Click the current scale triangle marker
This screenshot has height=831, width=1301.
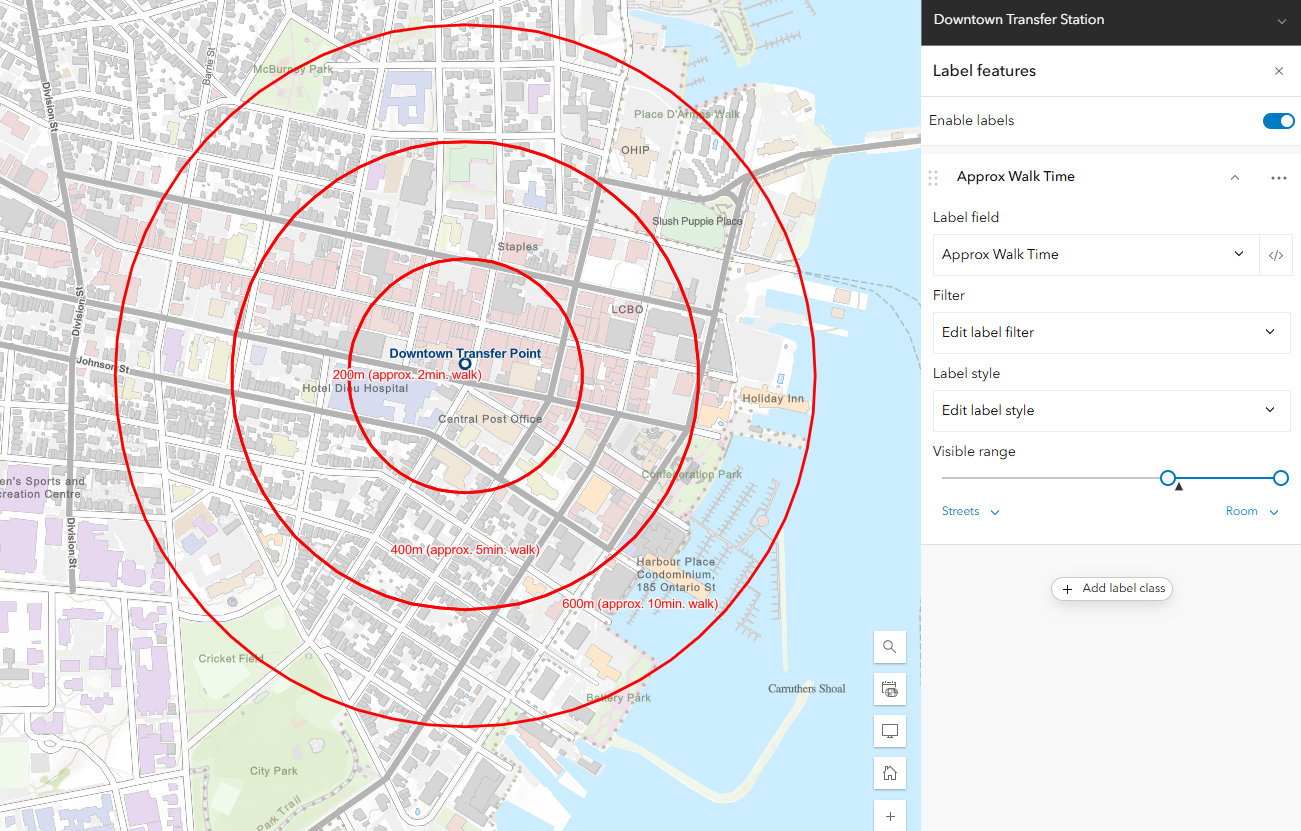[1178, 487]
